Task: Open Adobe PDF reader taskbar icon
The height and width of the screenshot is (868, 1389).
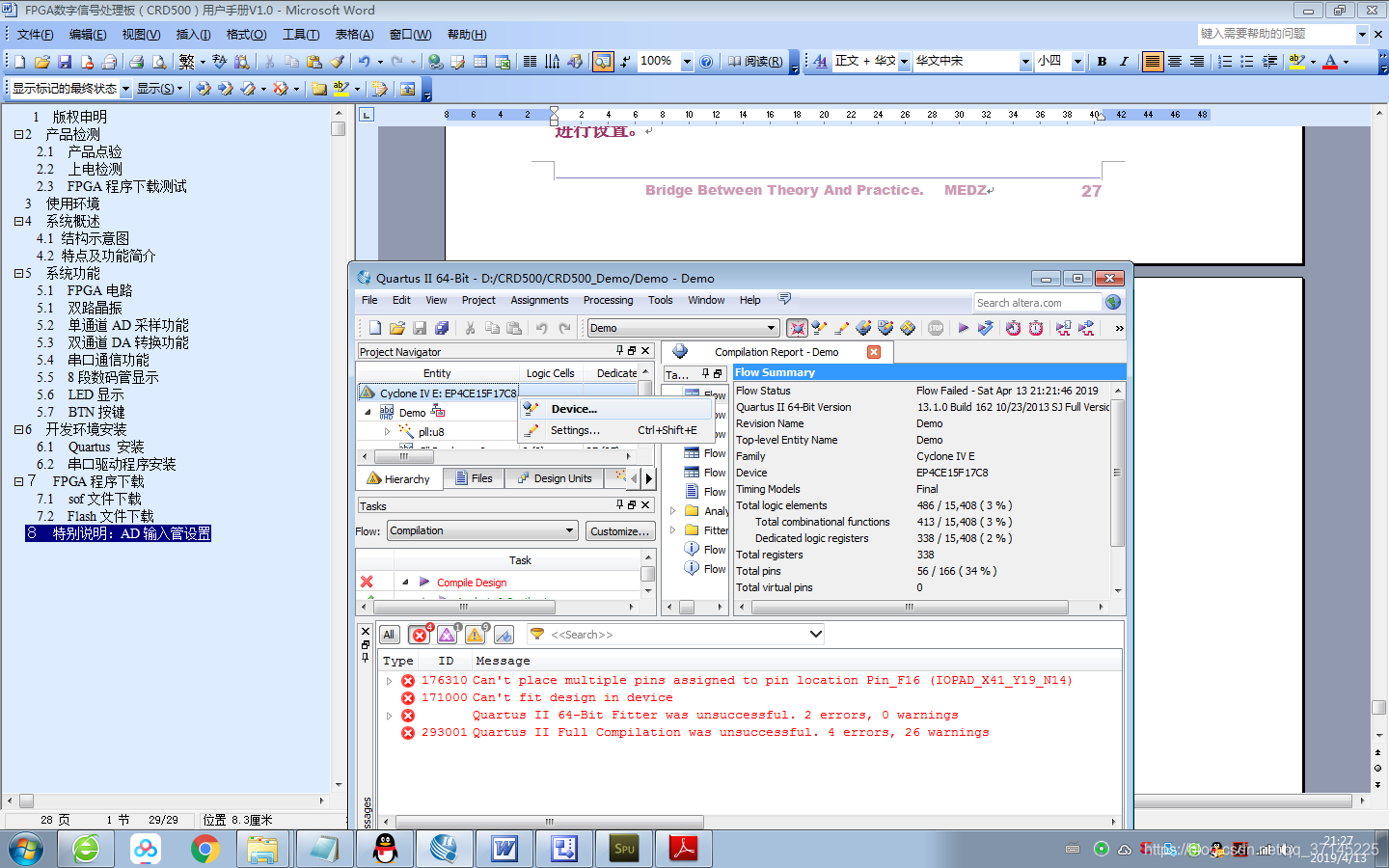Action: click(x=684, y=849)
